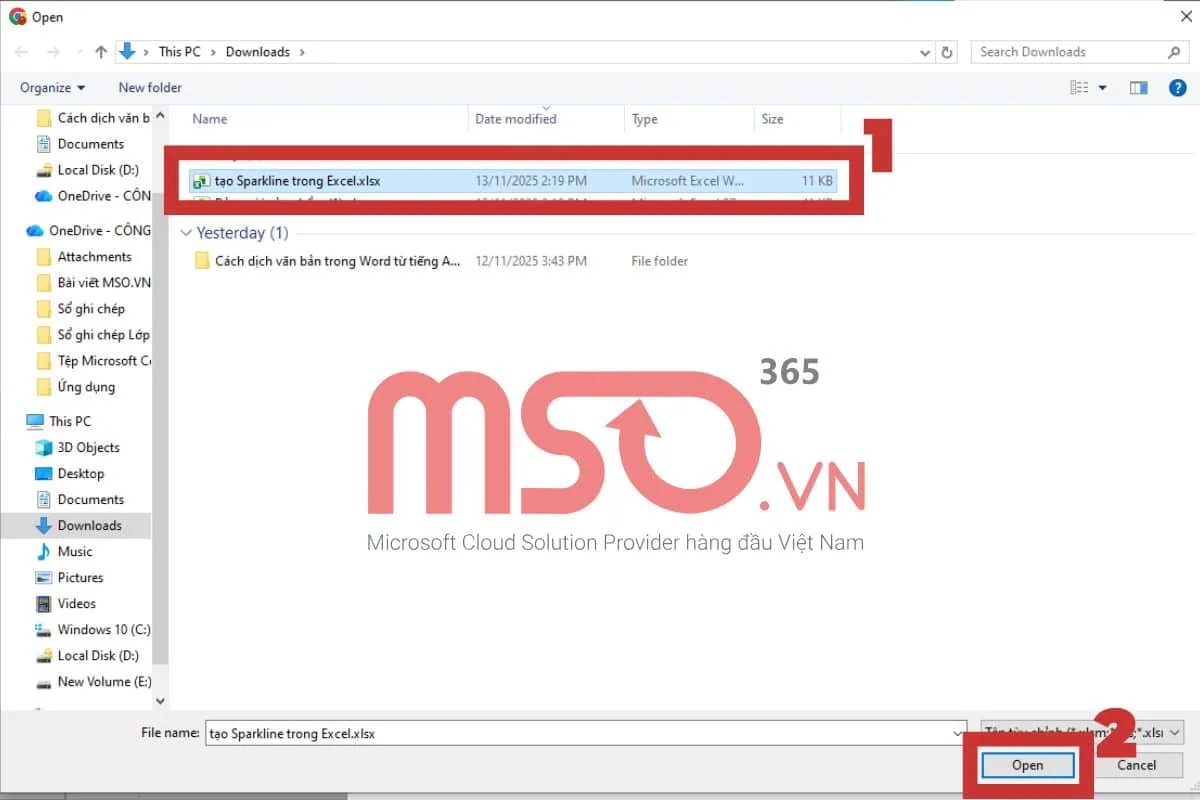Select Windows 10 (C:) drive

(x=103, y=629)
